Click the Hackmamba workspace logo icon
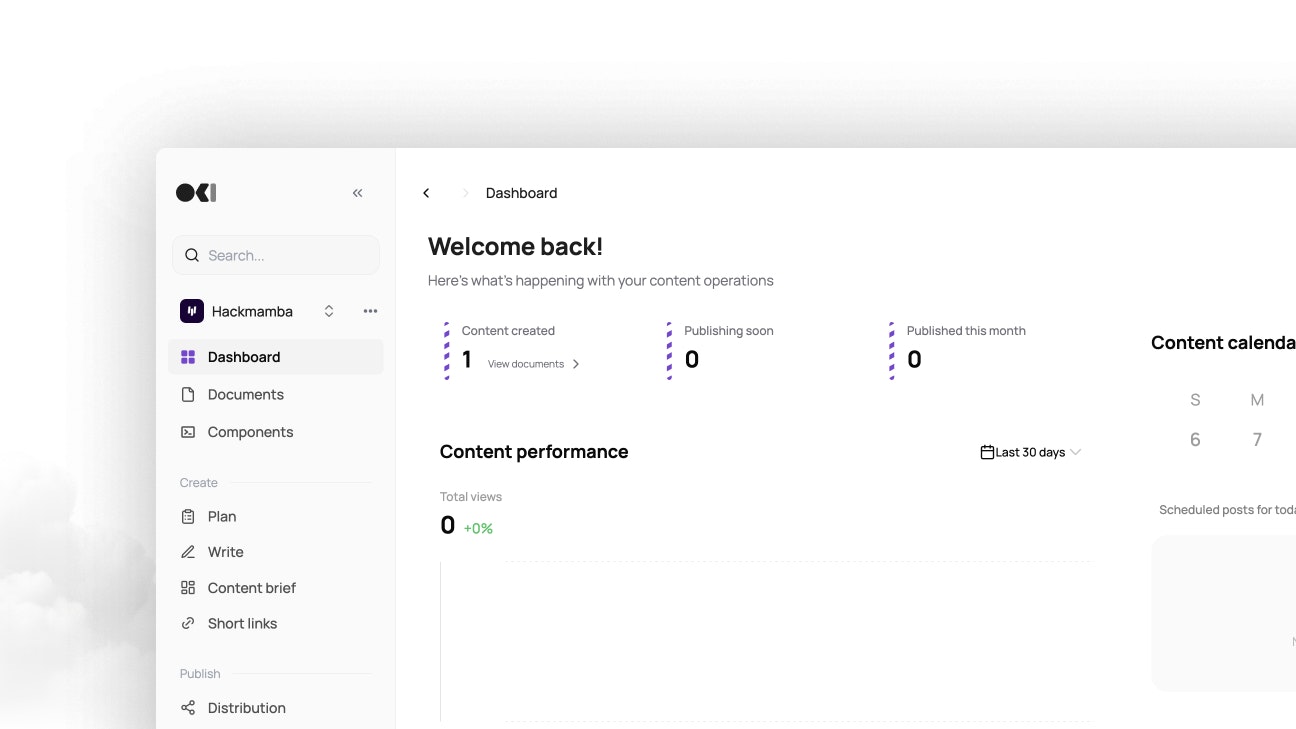The height and width of the screenshot is (729, 1296). 192,311
